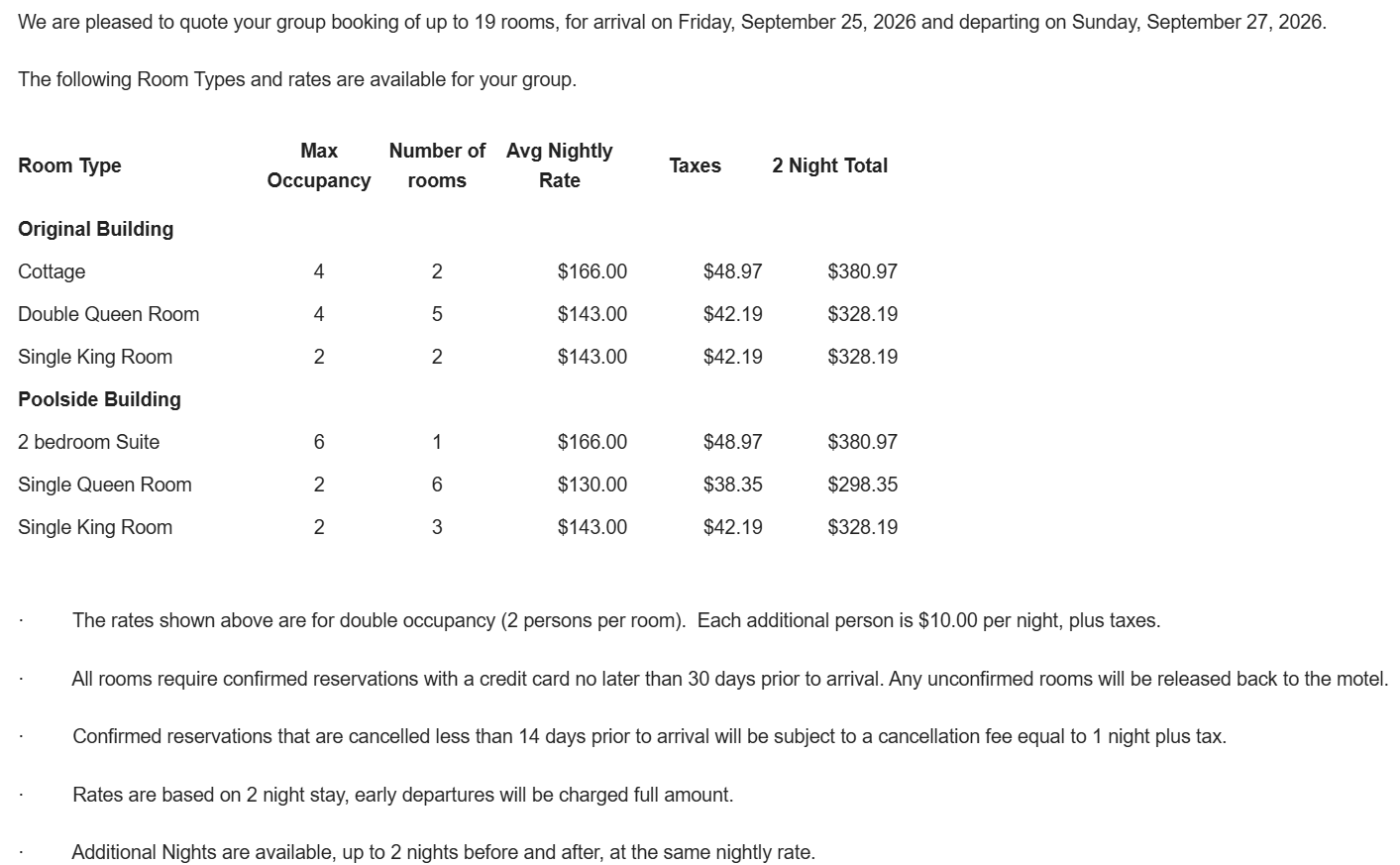Click the Taxes column header
Viewport: 1400px width, 865px height.
tap(696, 165)
